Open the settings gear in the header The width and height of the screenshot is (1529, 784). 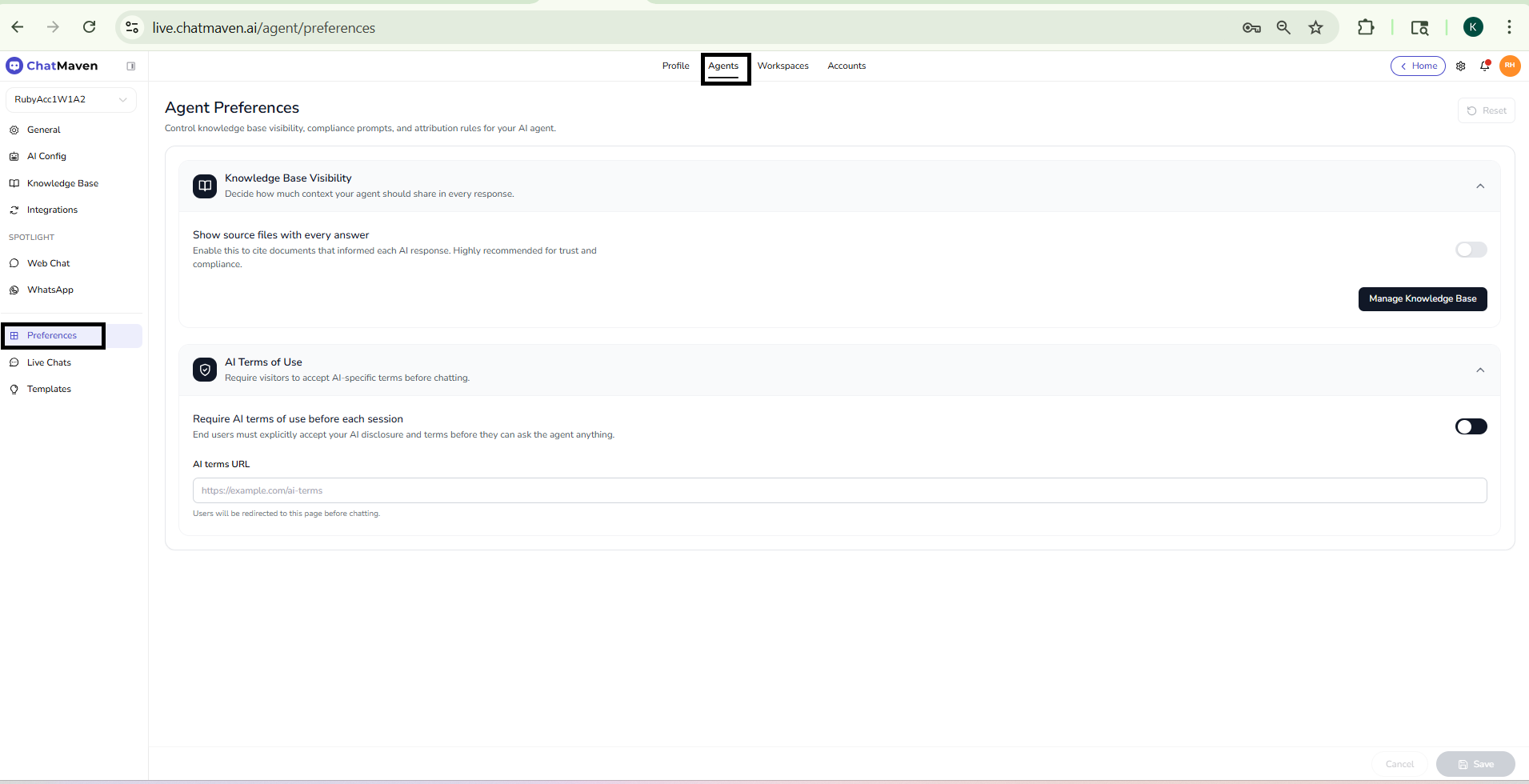pos(1460,66)
